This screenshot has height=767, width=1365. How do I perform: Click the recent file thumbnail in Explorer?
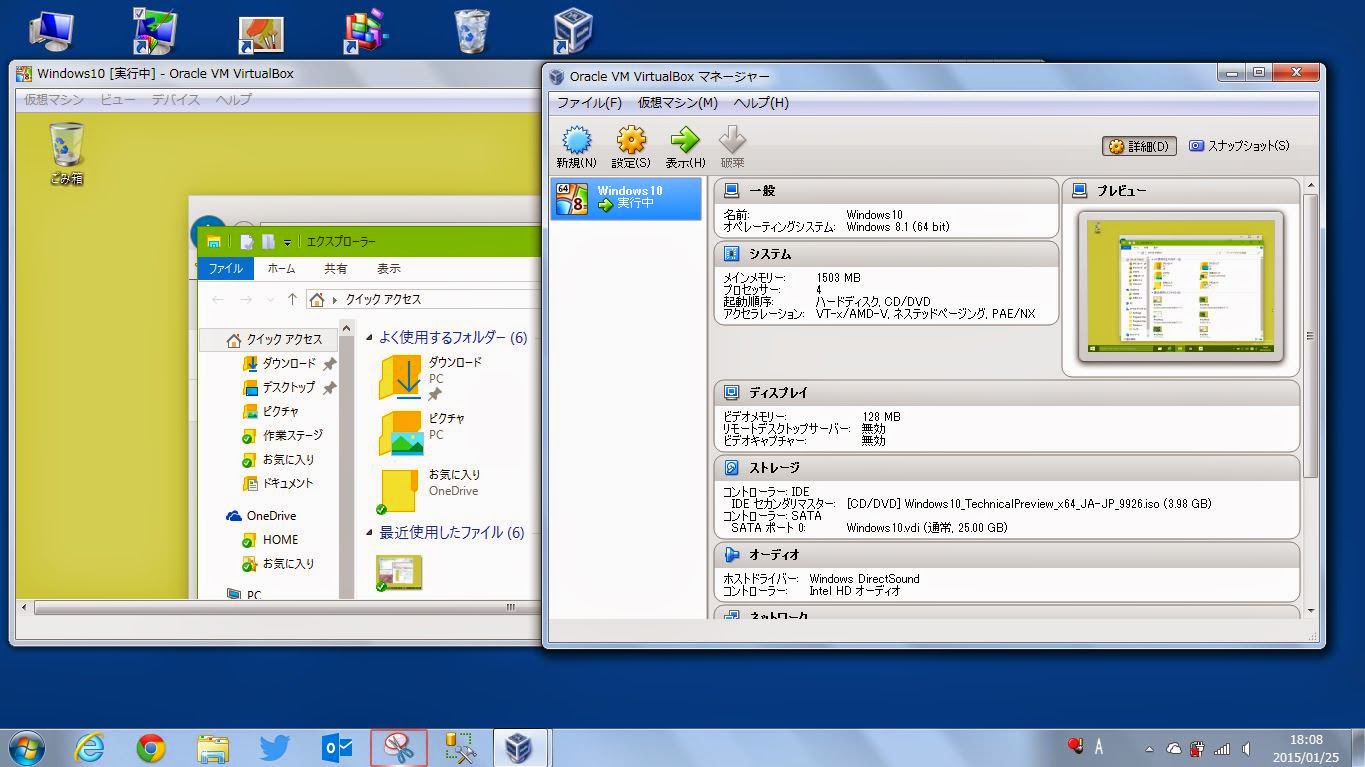click(398, 572)
